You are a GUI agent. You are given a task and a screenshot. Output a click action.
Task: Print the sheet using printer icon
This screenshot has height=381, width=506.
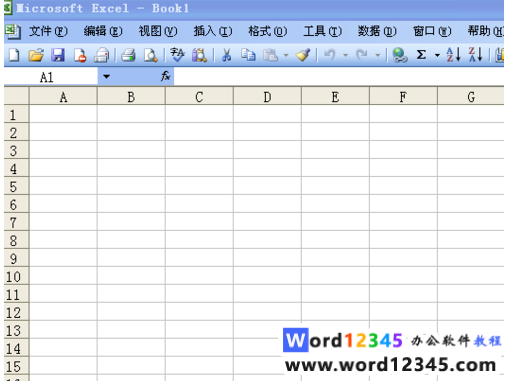click(128, 55)
